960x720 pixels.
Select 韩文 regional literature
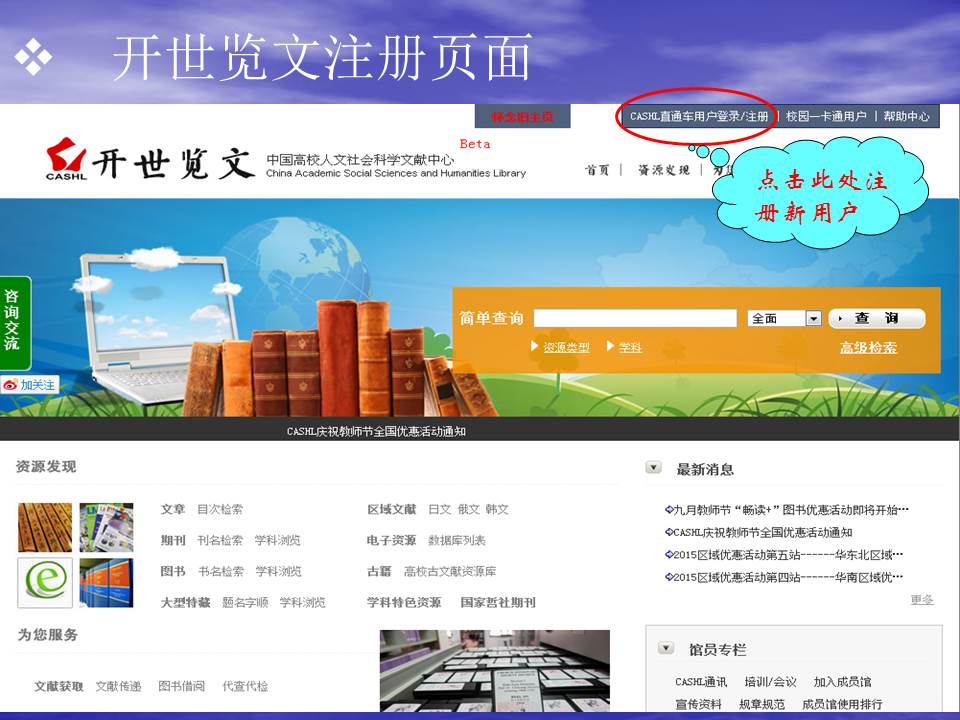point(497,509)
